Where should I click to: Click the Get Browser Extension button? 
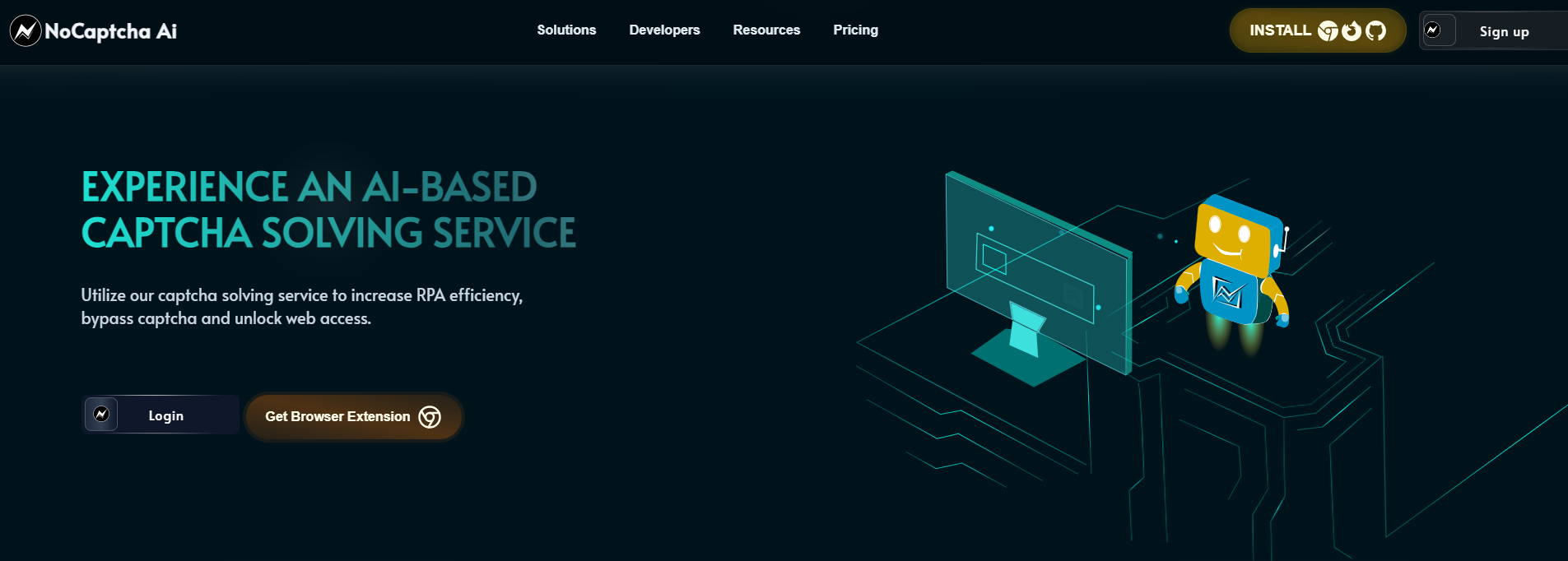[x=354, y=417]
